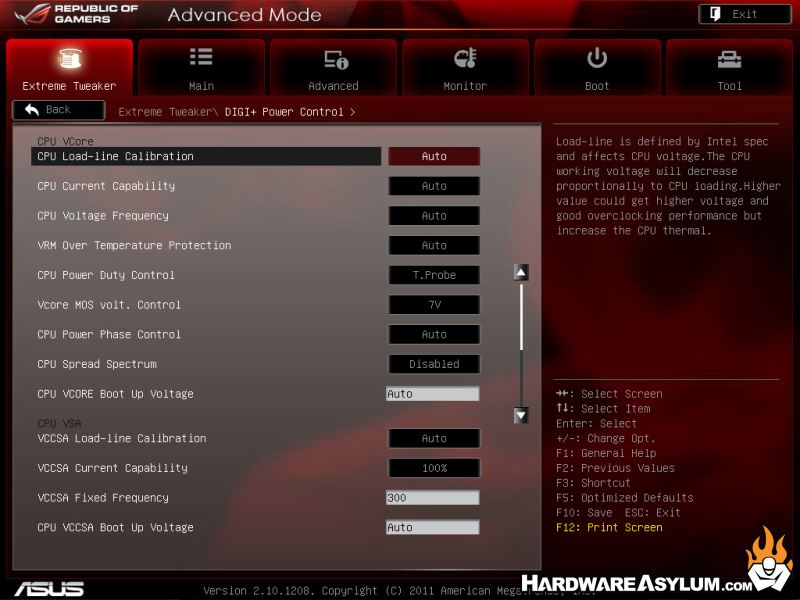800x600 pixels.
Task: Click the Main tab list icon
Action: (201, 58)
